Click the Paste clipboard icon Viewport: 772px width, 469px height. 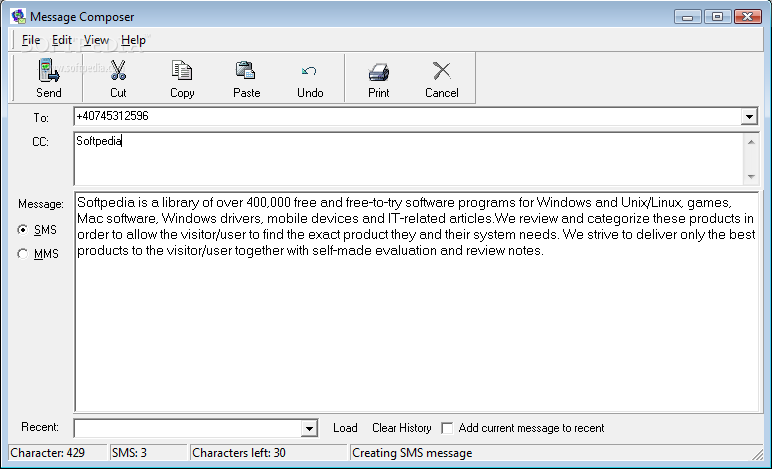[x=246, y=70]
